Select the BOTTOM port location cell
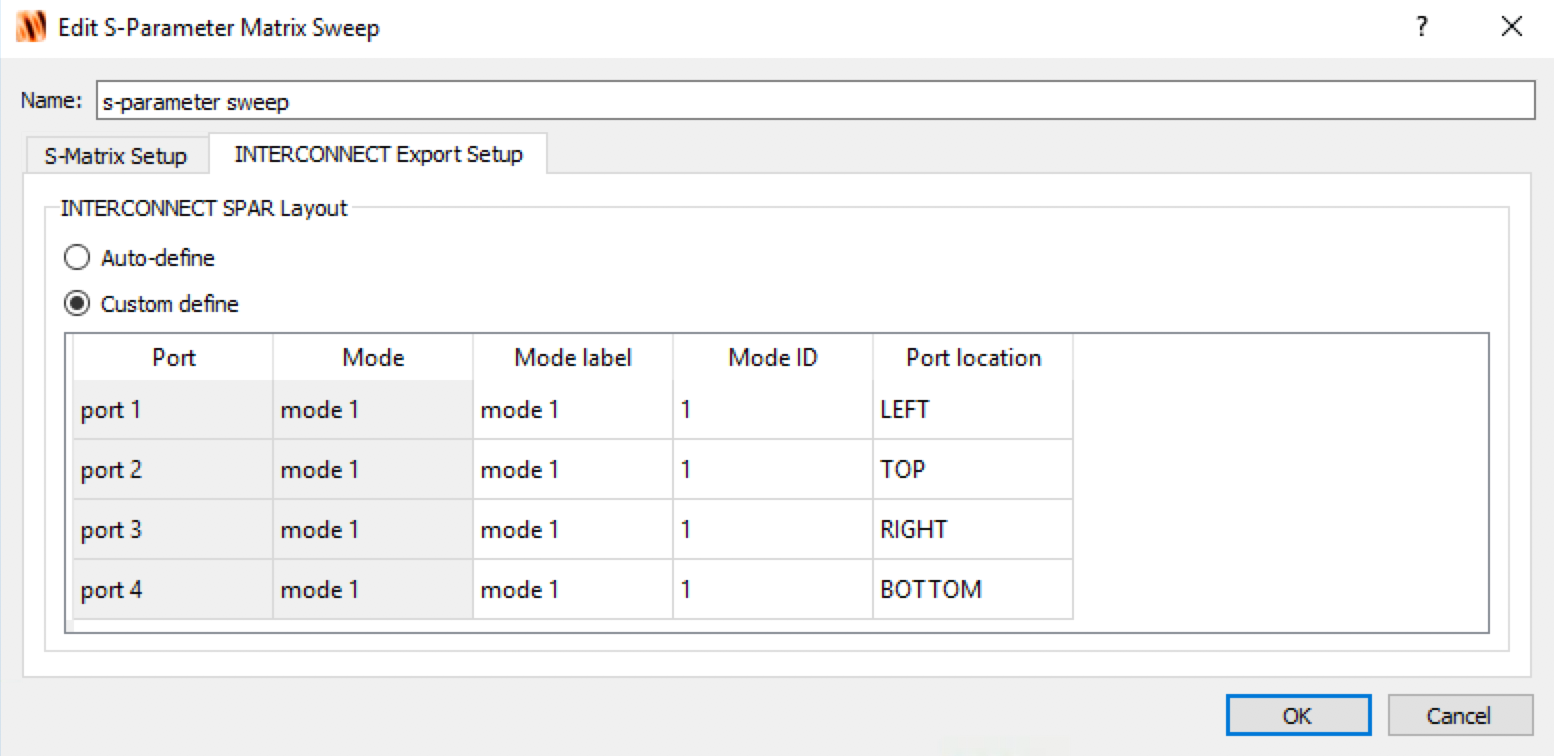This screenshot has height=756, width=1554. pyautogui.click(x=972, y=589)
